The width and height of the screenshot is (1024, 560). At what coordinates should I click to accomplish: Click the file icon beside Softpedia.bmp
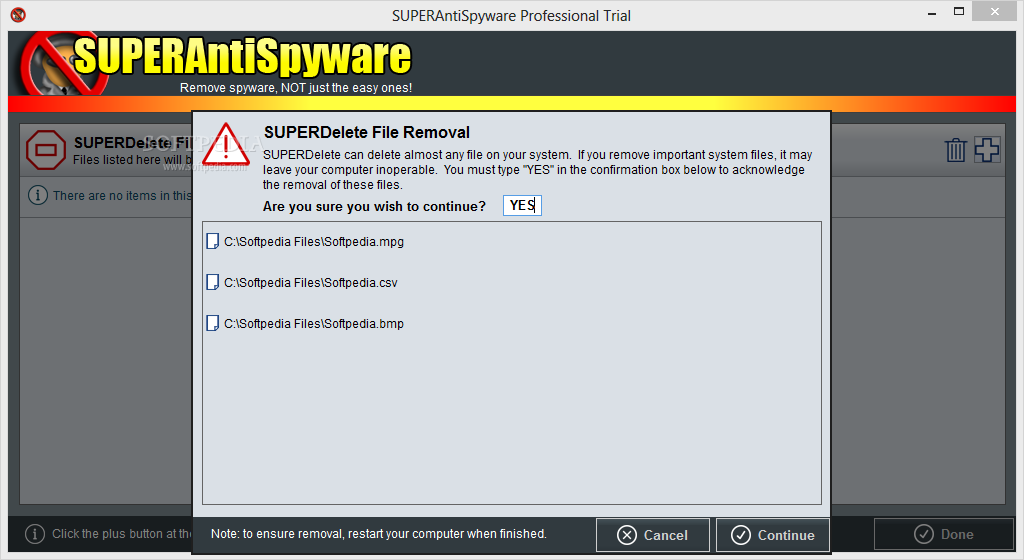[x=212, y=324]
